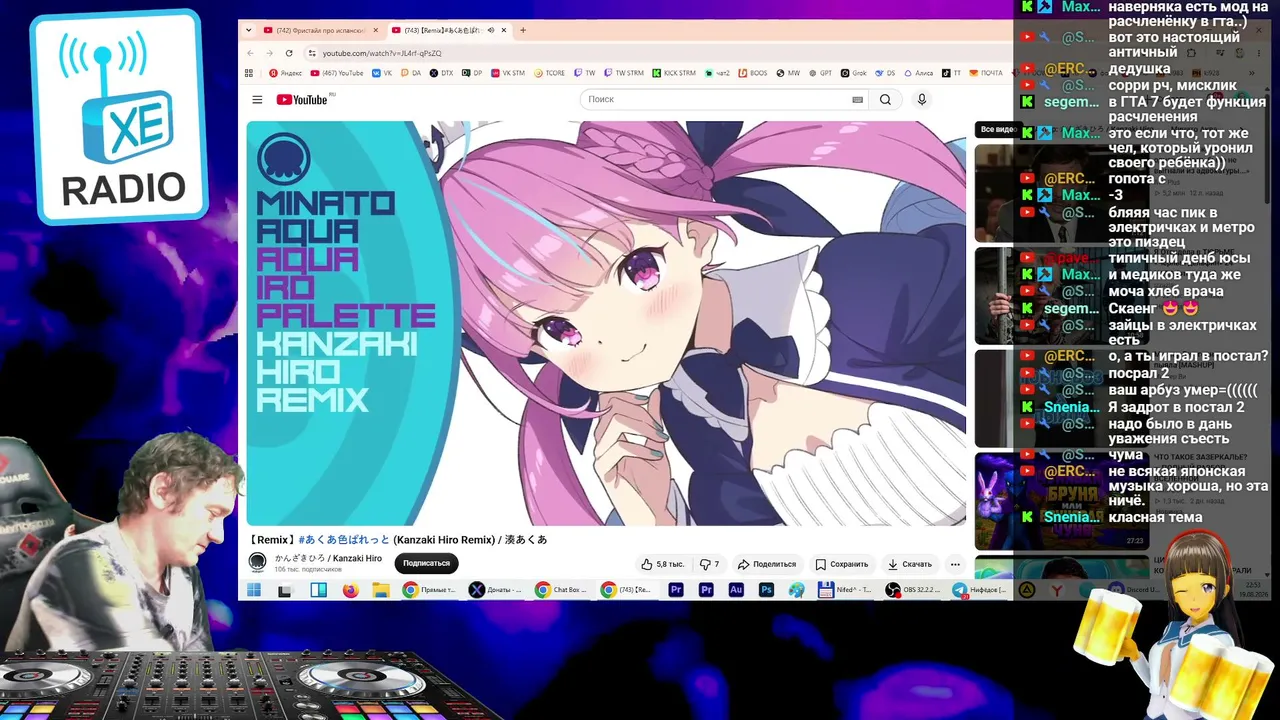
Task: Switch to Adobe Audition in the taskbar
Action: [736, 590]
